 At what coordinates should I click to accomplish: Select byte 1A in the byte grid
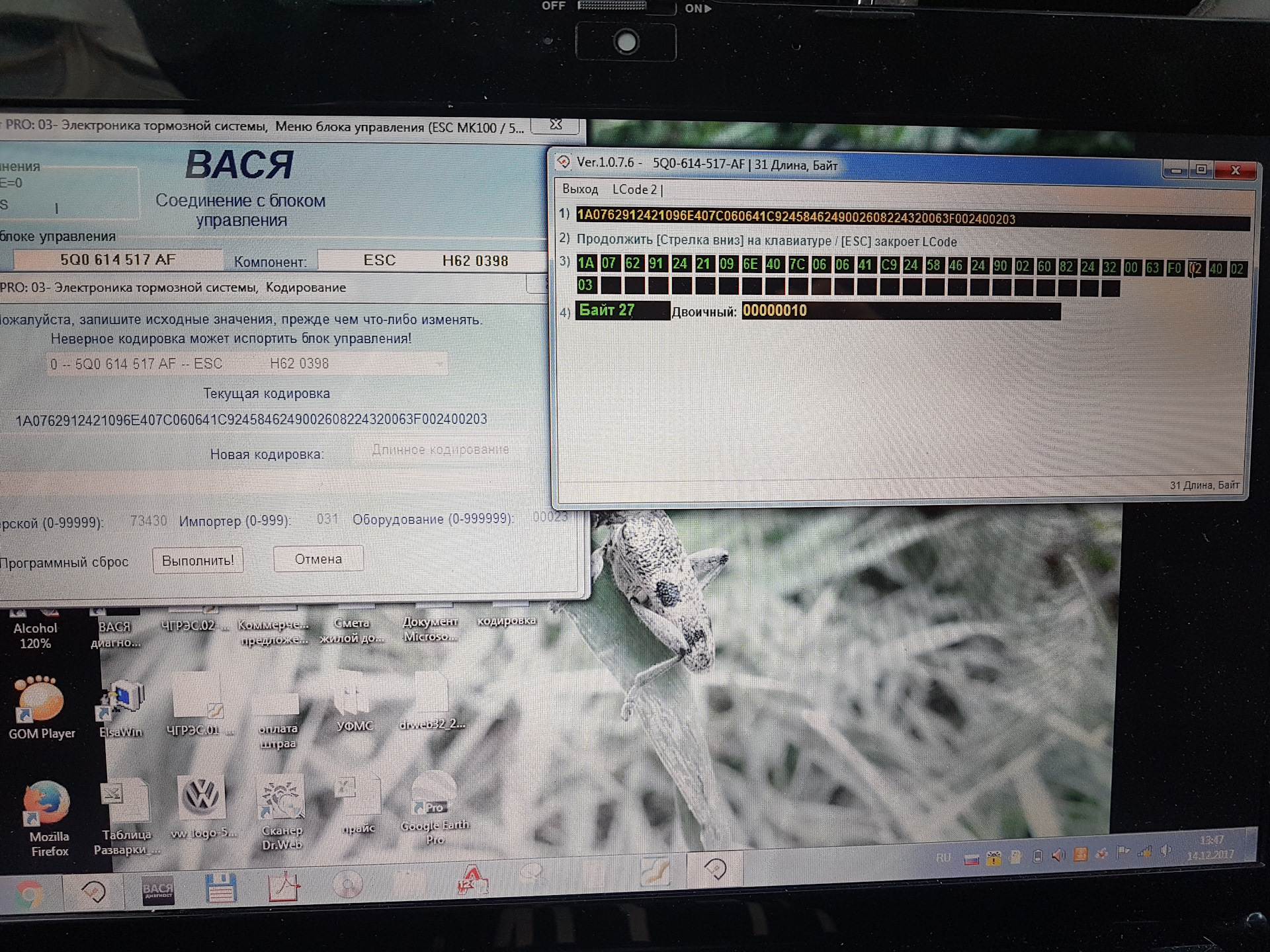585,264
